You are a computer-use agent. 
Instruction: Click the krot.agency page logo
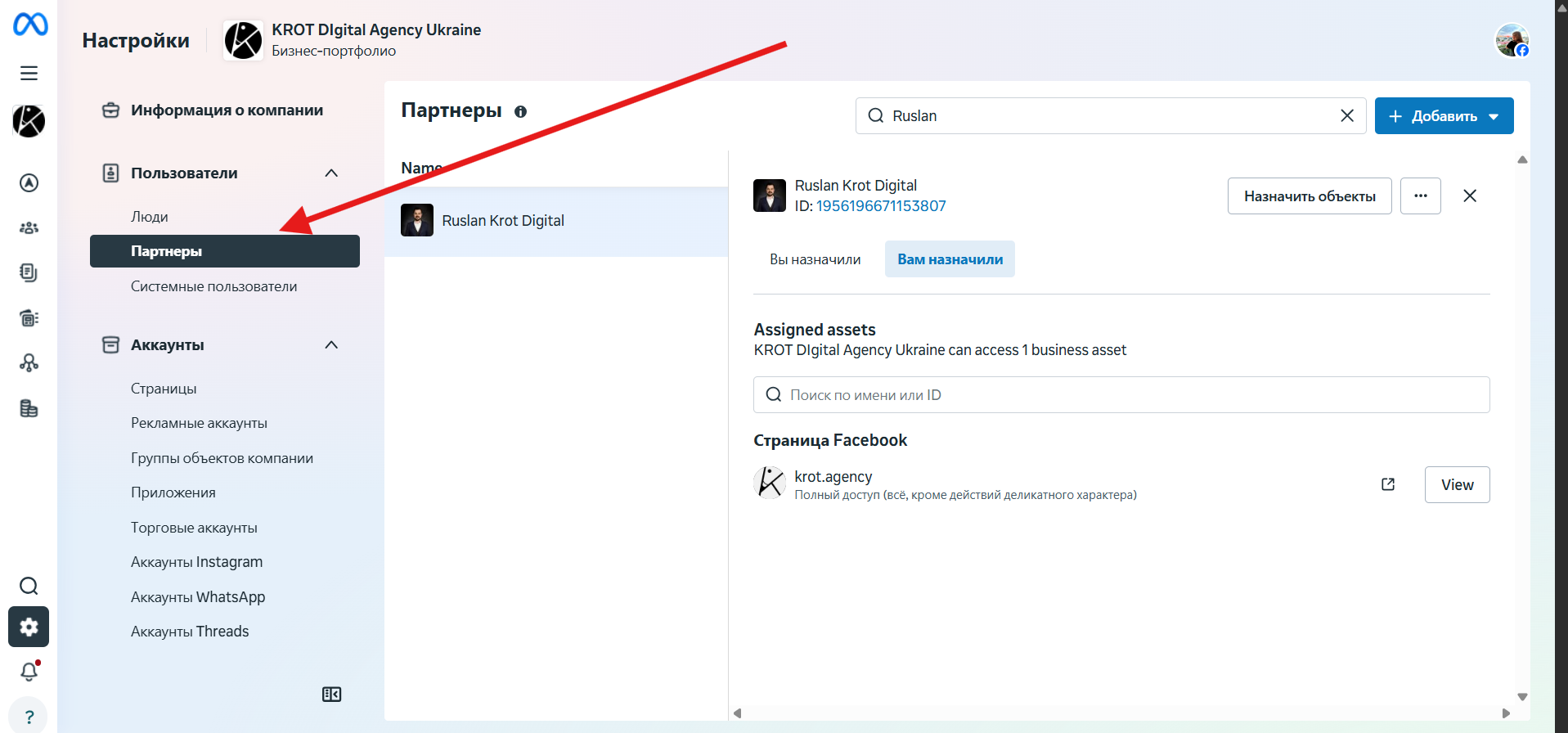[770, 483]
